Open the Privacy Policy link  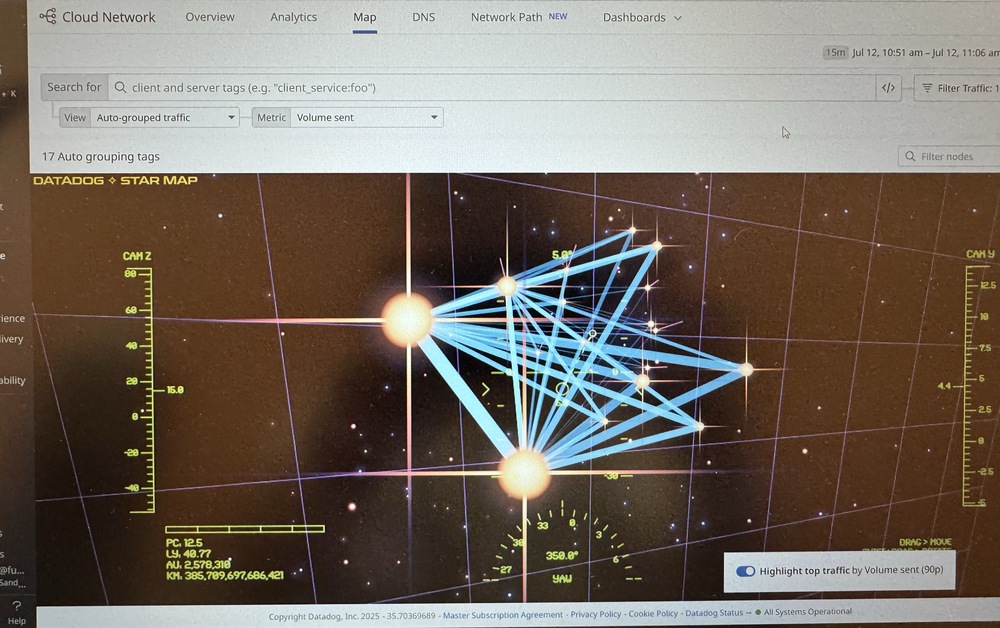click(596, 615)
